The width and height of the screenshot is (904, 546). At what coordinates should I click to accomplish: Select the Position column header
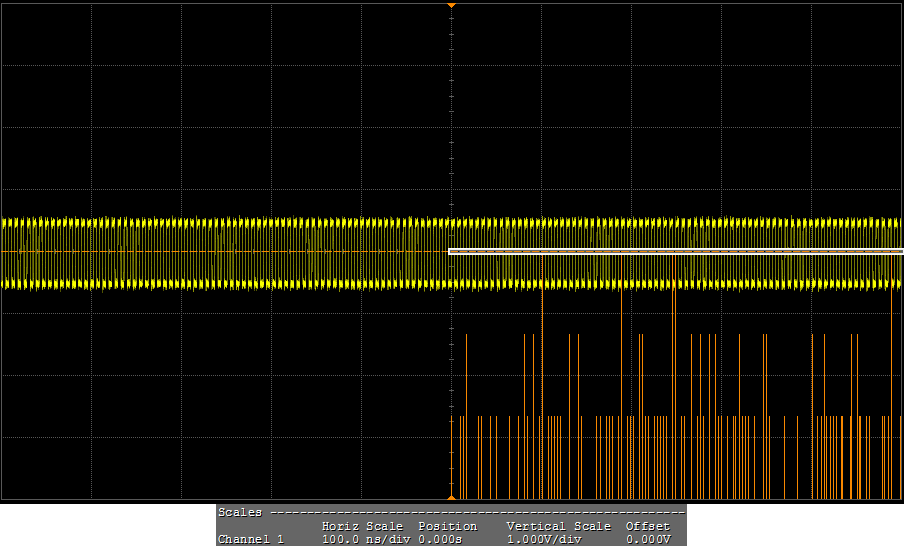tap(447, 526)
